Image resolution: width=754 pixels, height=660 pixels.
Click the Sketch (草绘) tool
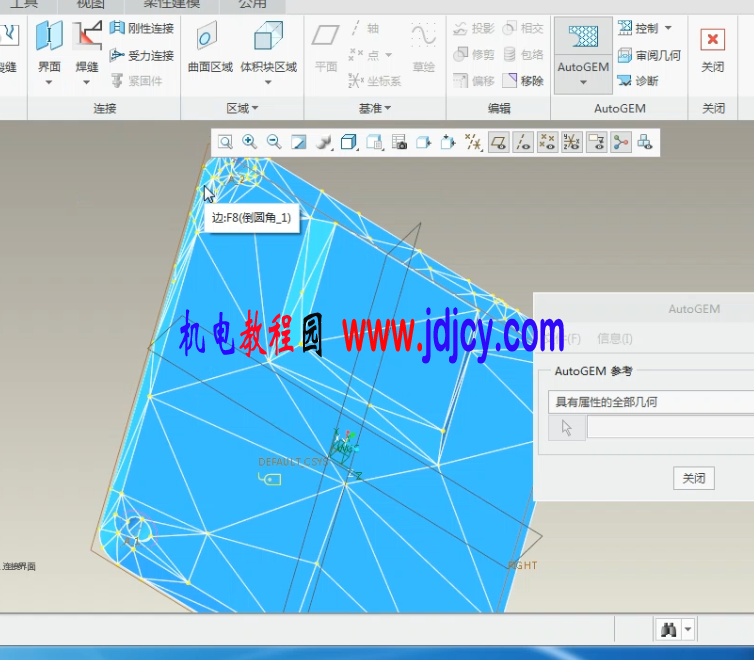424,47
